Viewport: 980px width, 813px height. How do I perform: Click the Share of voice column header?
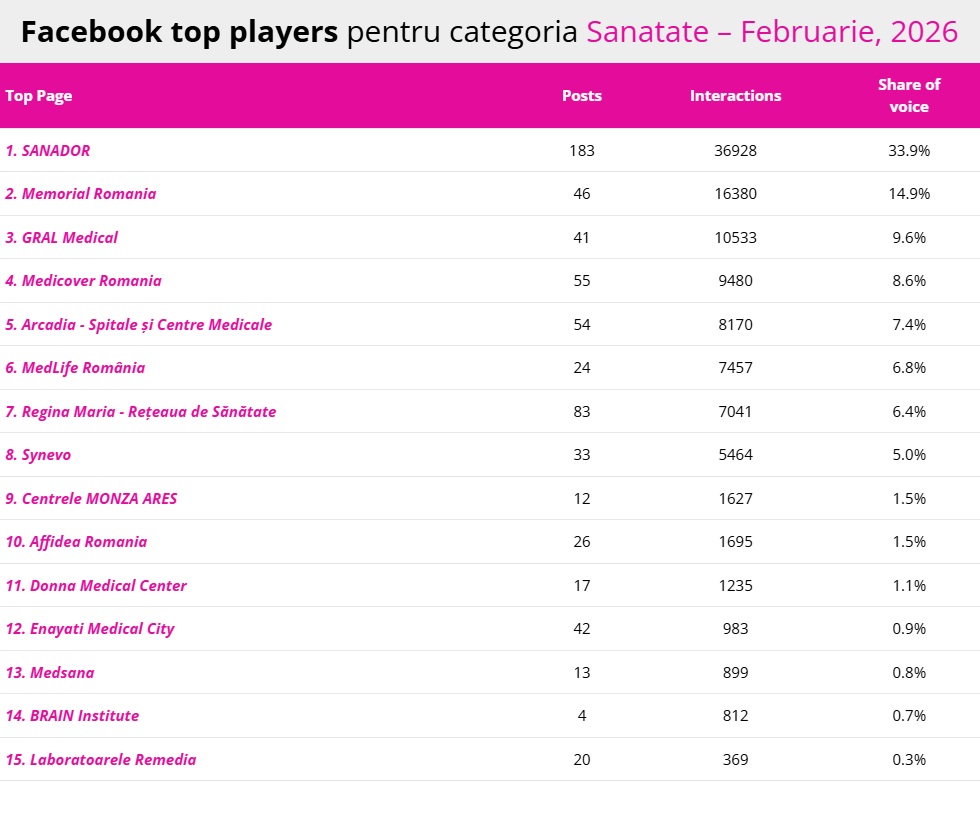[909, 96]
